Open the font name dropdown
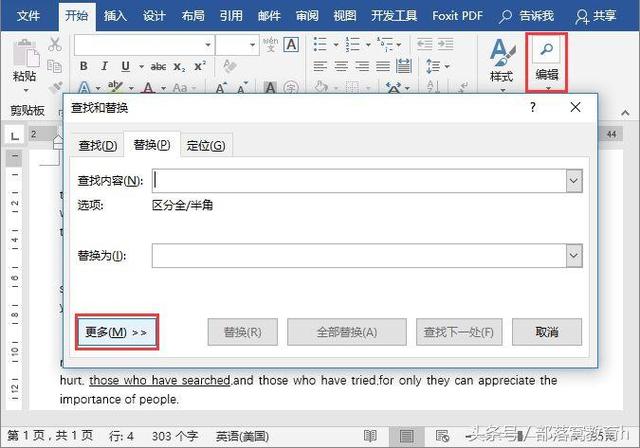The image size is (640, 448). pos(208,45)
